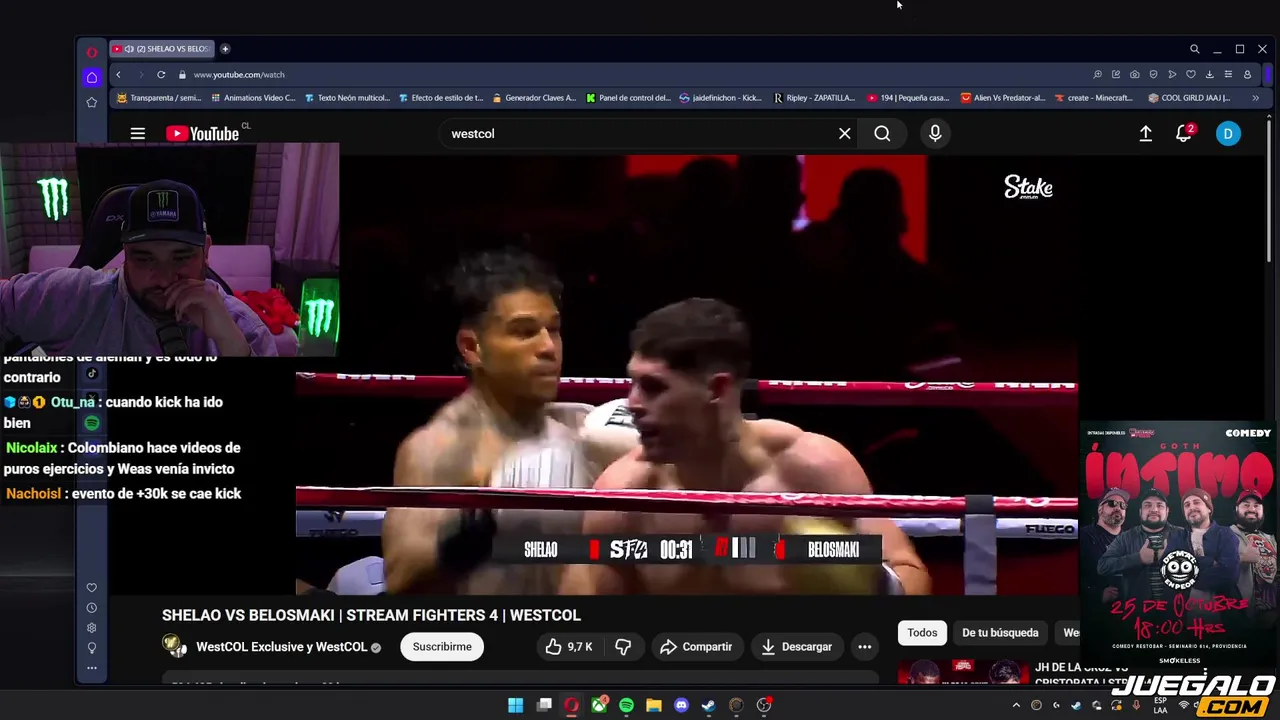Open the Opera sidebar three-dots menu
The image size is (1280, 720).
(91, 668)
